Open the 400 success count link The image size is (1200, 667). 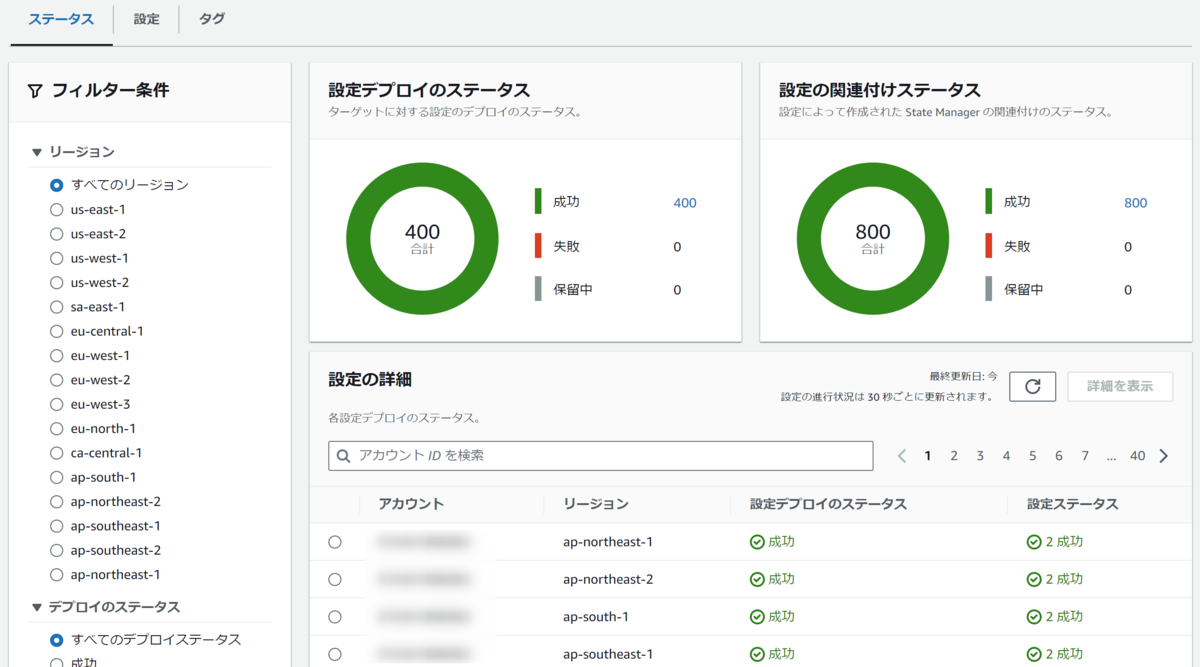point(685,203)
